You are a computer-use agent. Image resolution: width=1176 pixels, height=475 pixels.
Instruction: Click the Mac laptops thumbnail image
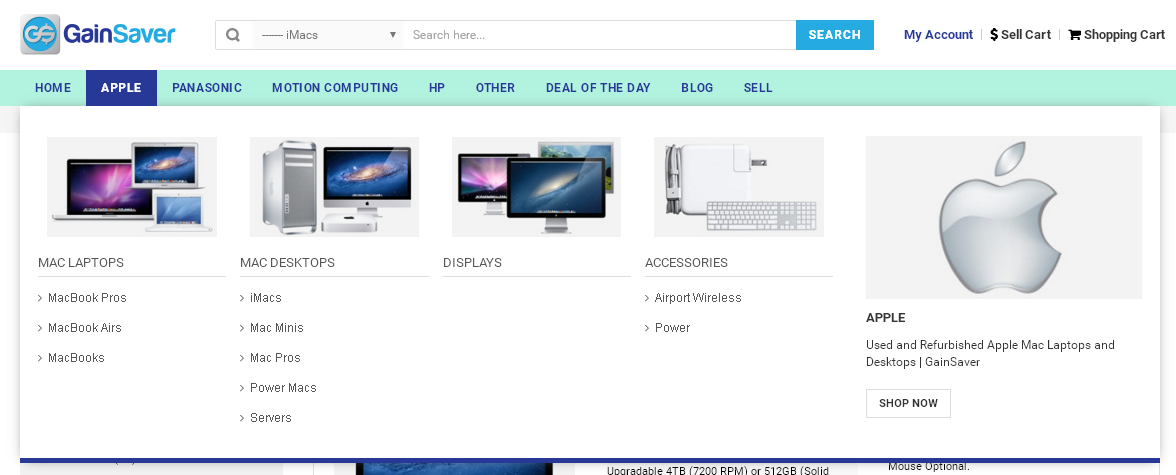click(x=132, y=187)
